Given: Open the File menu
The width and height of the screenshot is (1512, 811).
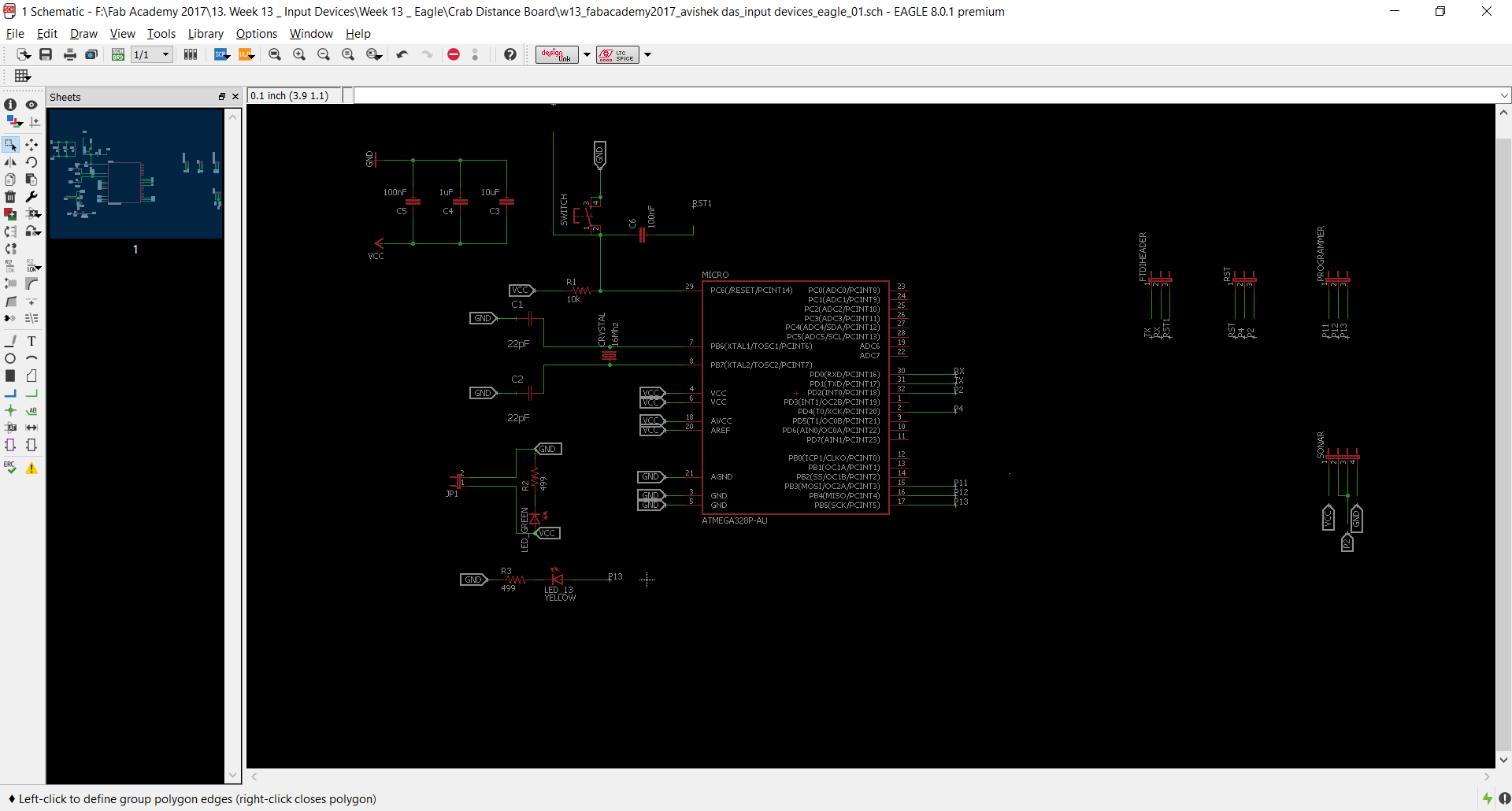Looking at the screenshot, I should (x=15, y=34).
